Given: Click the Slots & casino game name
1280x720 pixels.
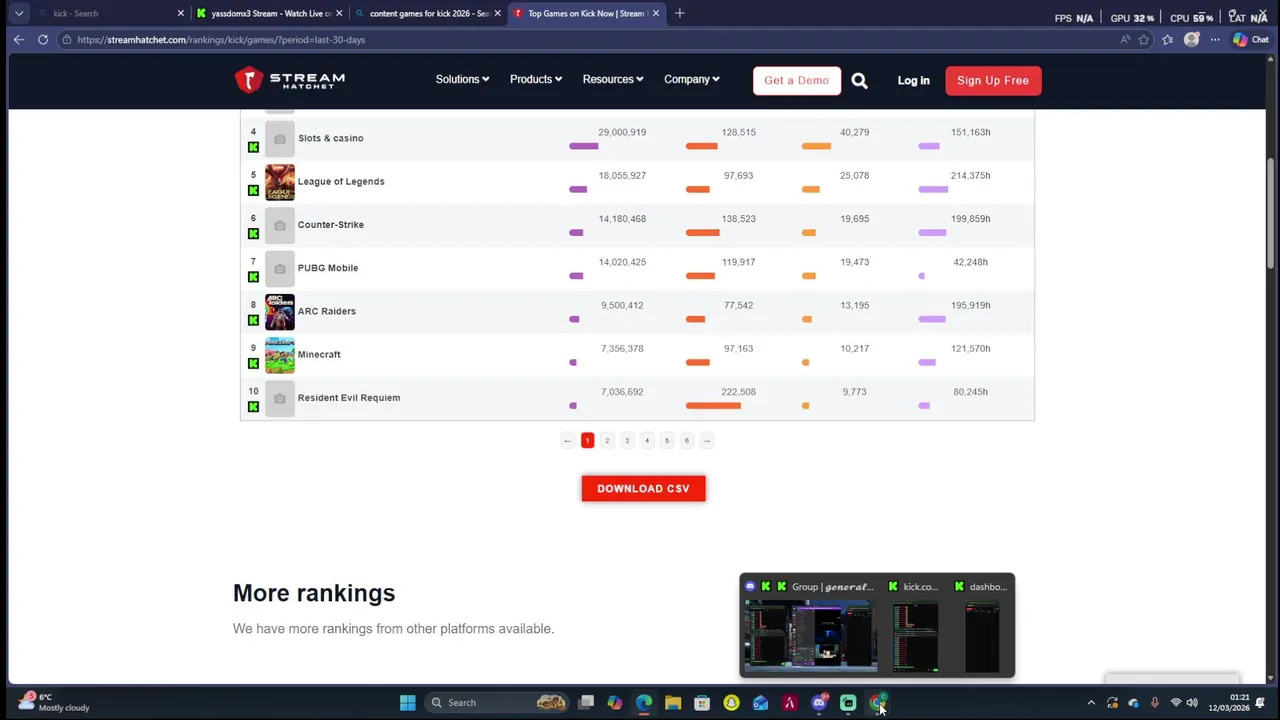Looking at the screenshot, I should coord(330,138).
